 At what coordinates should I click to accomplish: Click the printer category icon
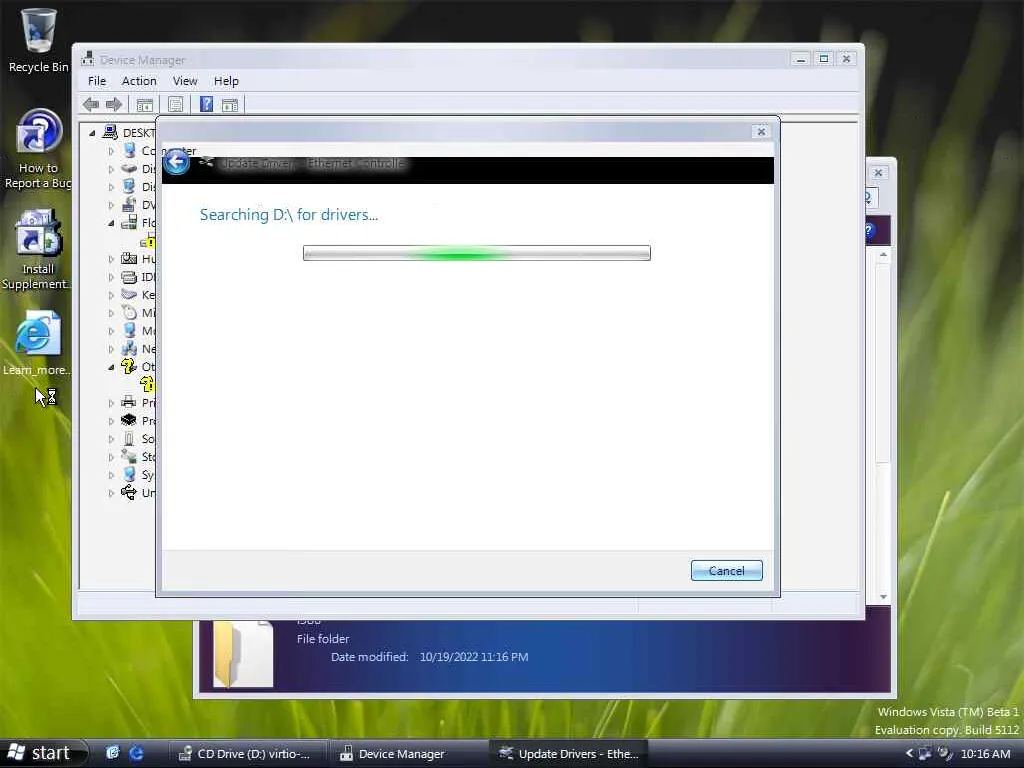click(x=129, y=402)
